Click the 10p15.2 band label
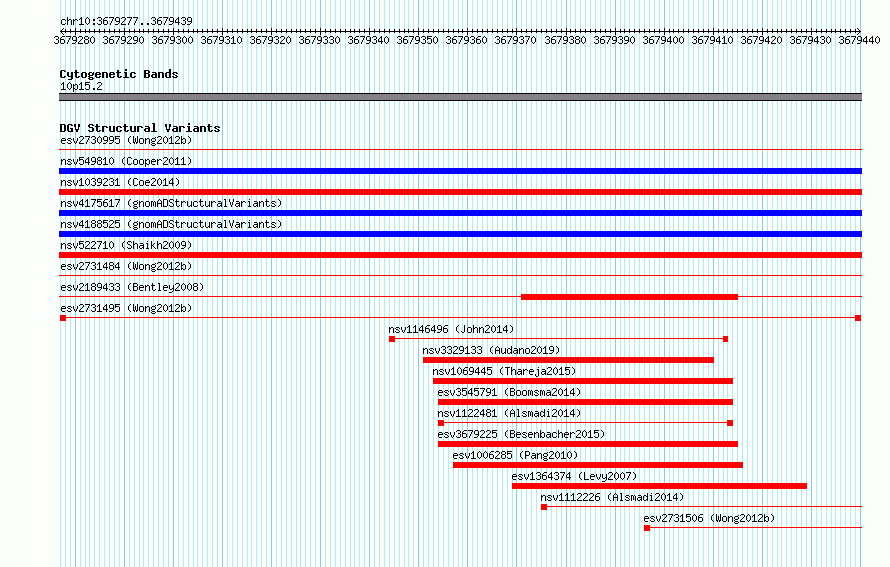890x567 pixels. (81, 86)
